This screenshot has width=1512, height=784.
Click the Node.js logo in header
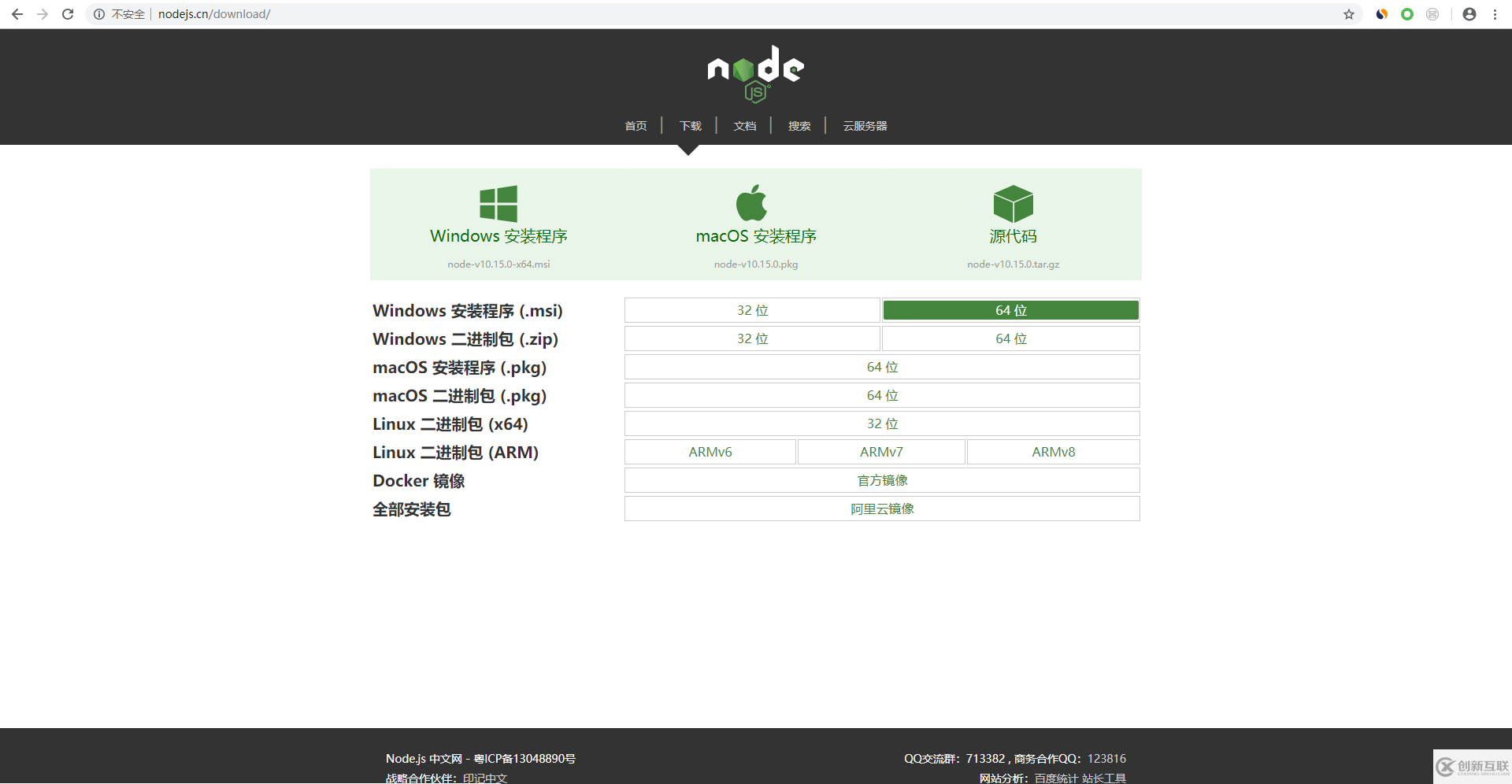[x=756, y=74]
